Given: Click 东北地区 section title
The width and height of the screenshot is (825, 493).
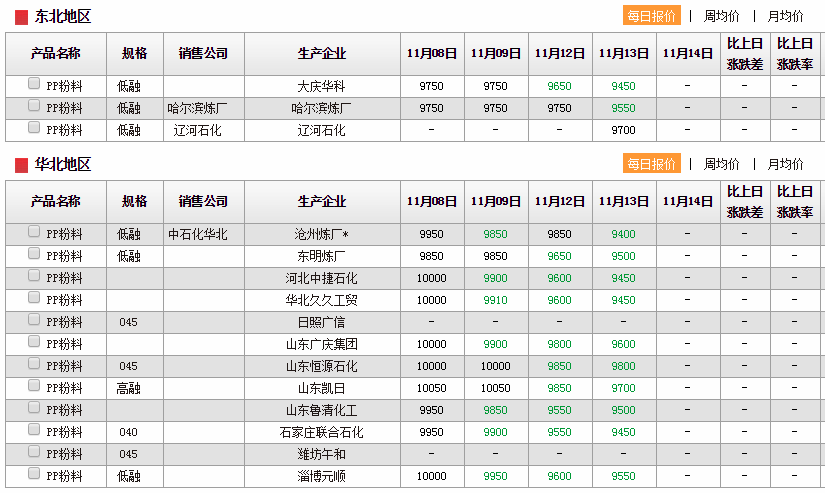Looking at the screenshot, I should coord(63,16).
